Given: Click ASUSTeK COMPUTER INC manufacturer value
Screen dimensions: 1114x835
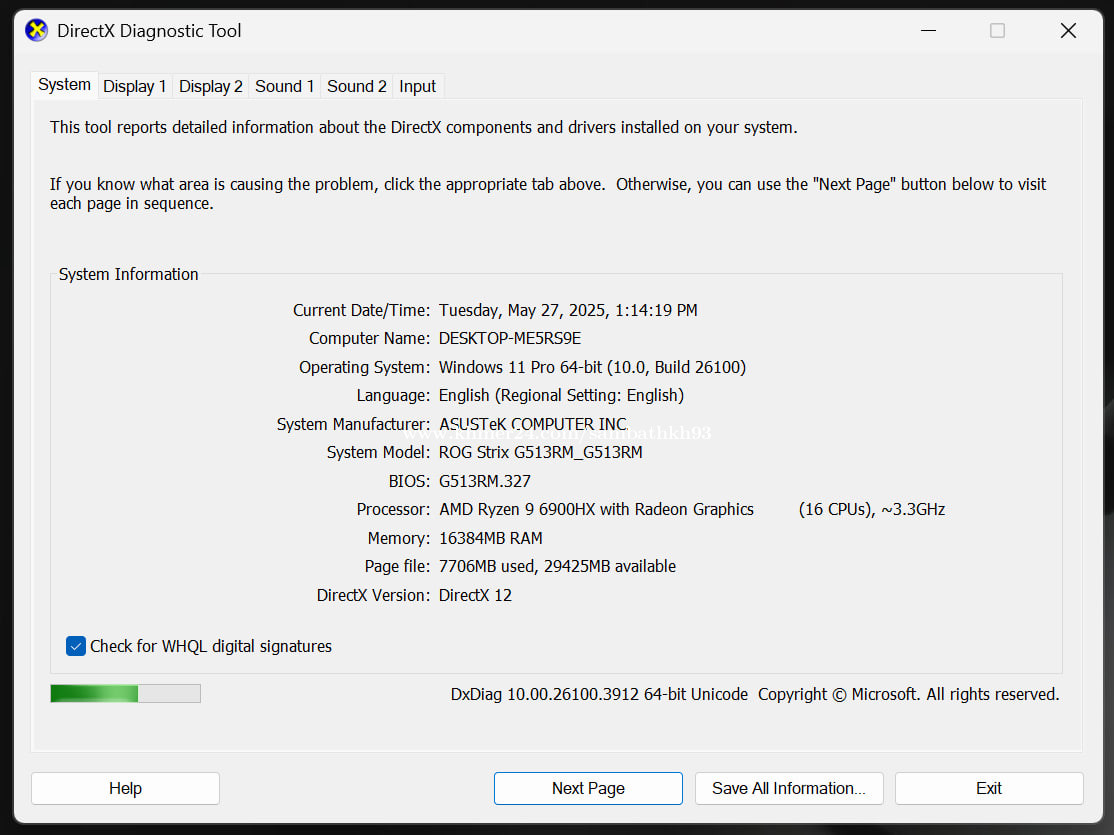Looking at the screenshot, I should click(x=533, y=424).
